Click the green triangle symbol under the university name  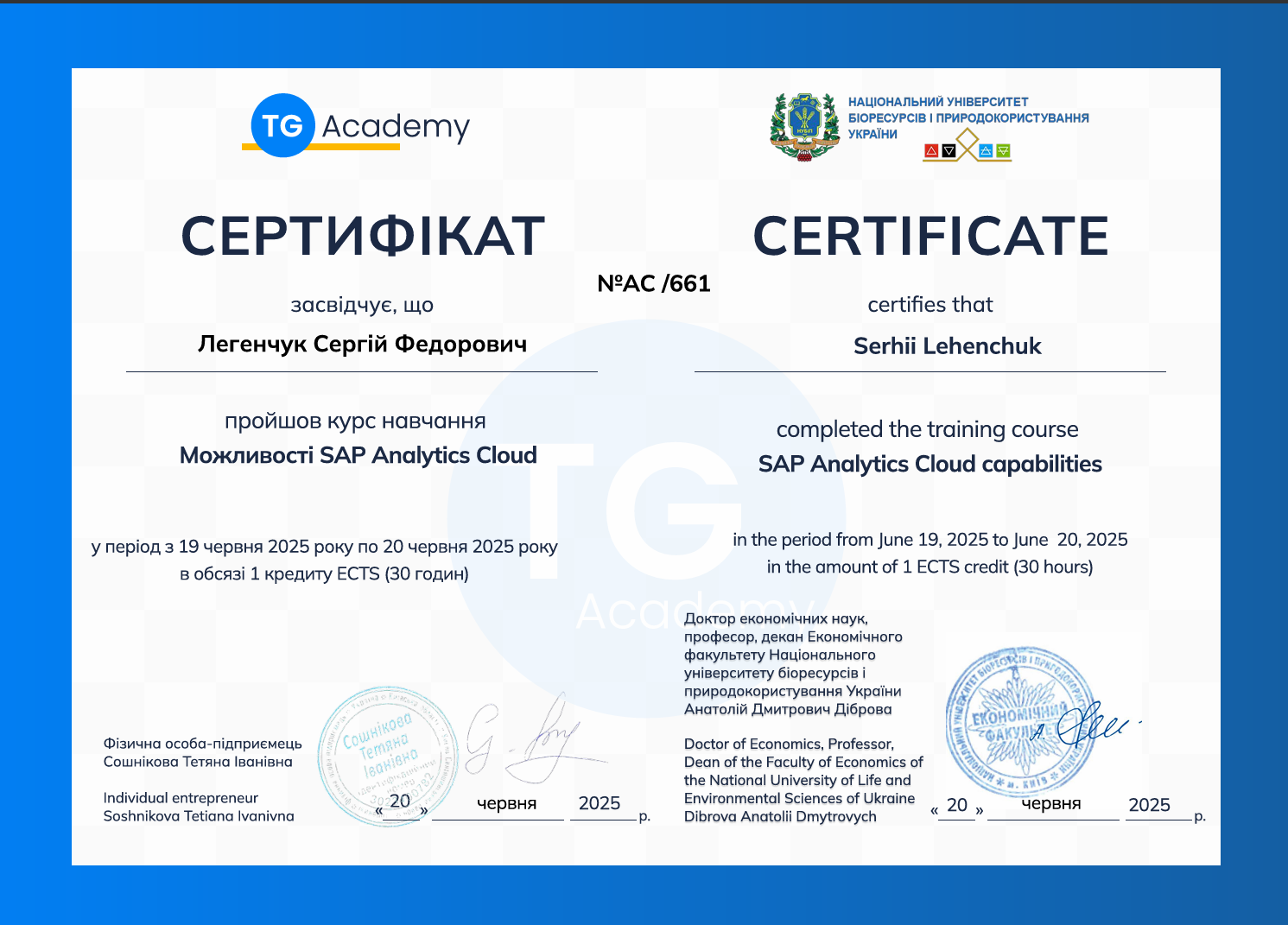[x=1003, y=151]
